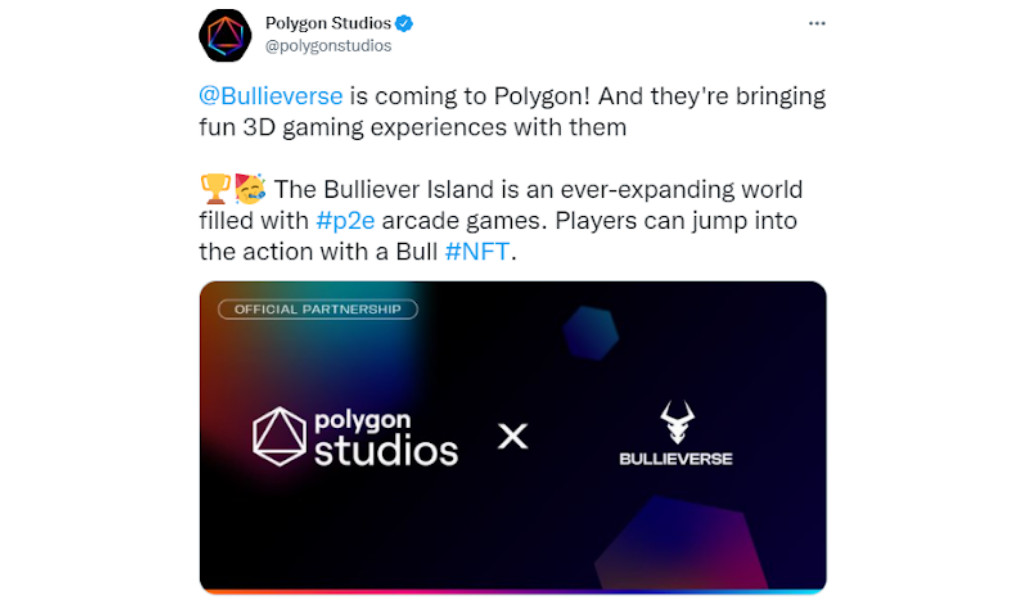The width and height of the screenshot is (1024, 600).
Task: Open the @polygonstudios handle link
Action: (328, 46)
